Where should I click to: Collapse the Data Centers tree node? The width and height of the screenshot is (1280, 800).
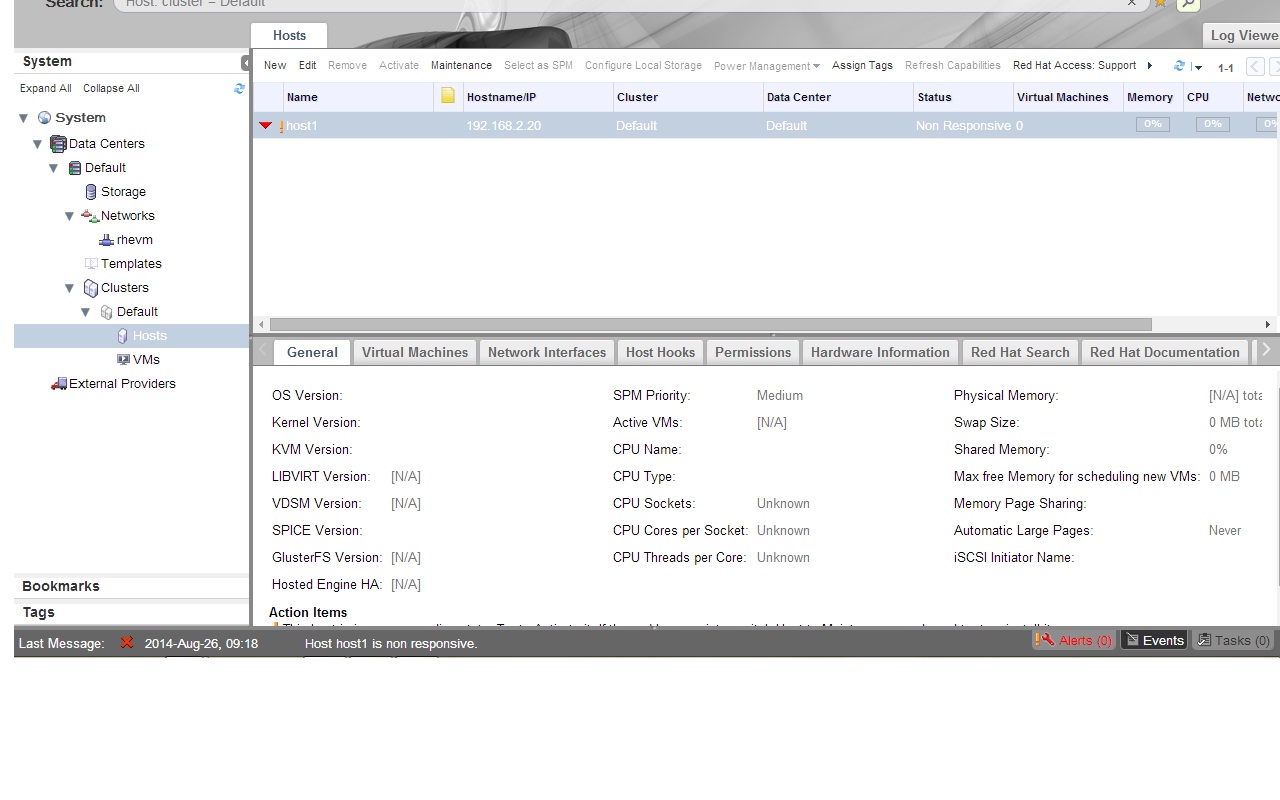[38, 144]
